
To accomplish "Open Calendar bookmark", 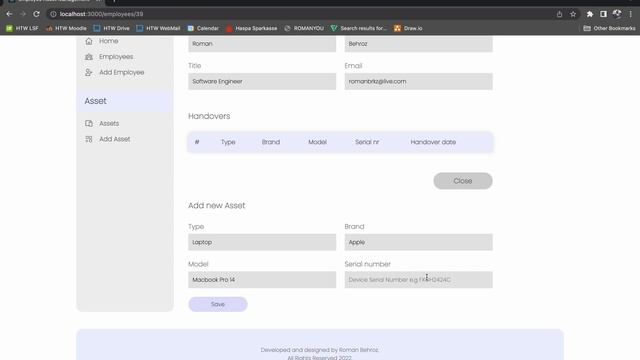I will point(203,28).
